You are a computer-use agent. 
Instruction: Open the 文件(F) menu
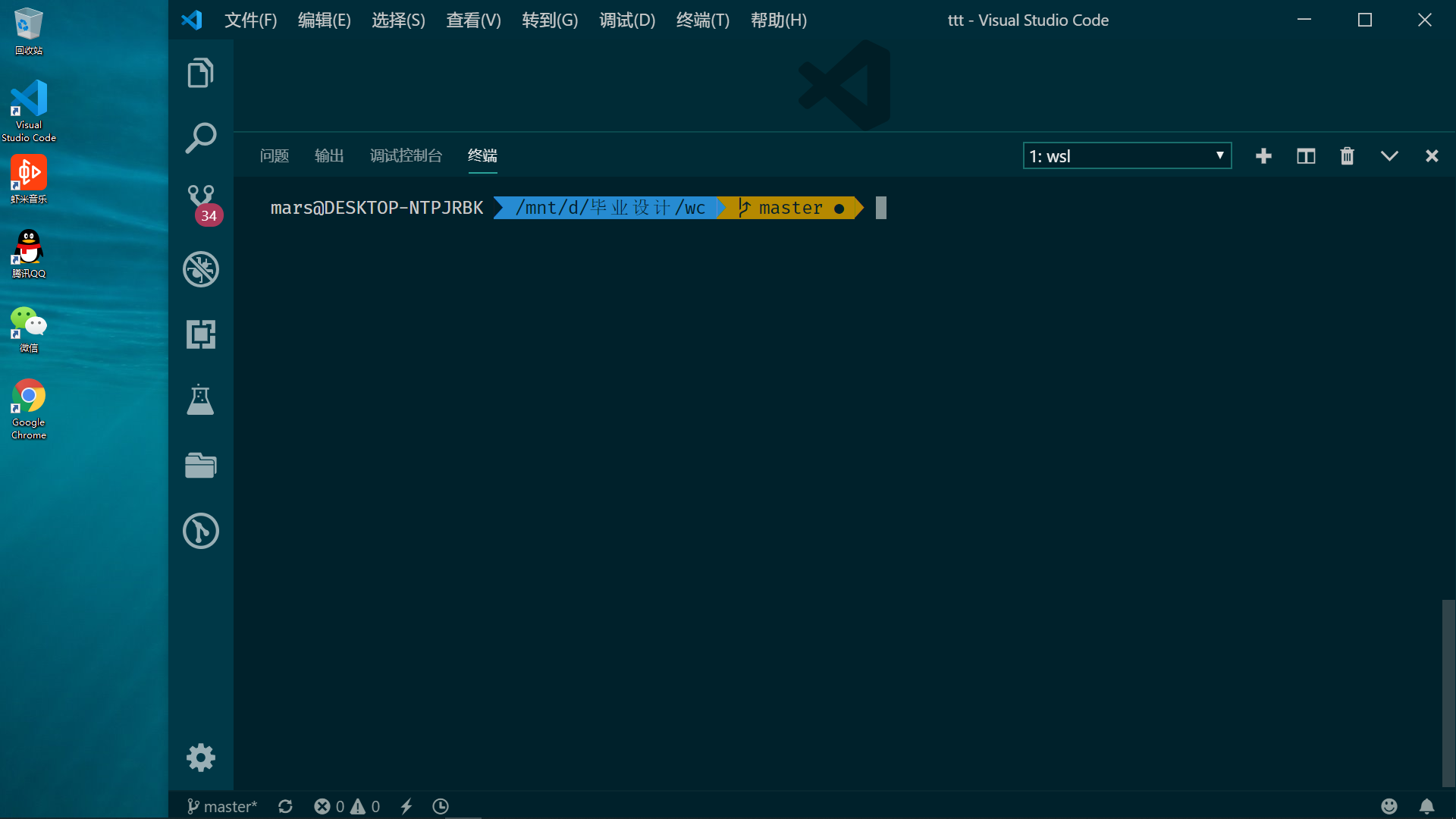(250, 20)
